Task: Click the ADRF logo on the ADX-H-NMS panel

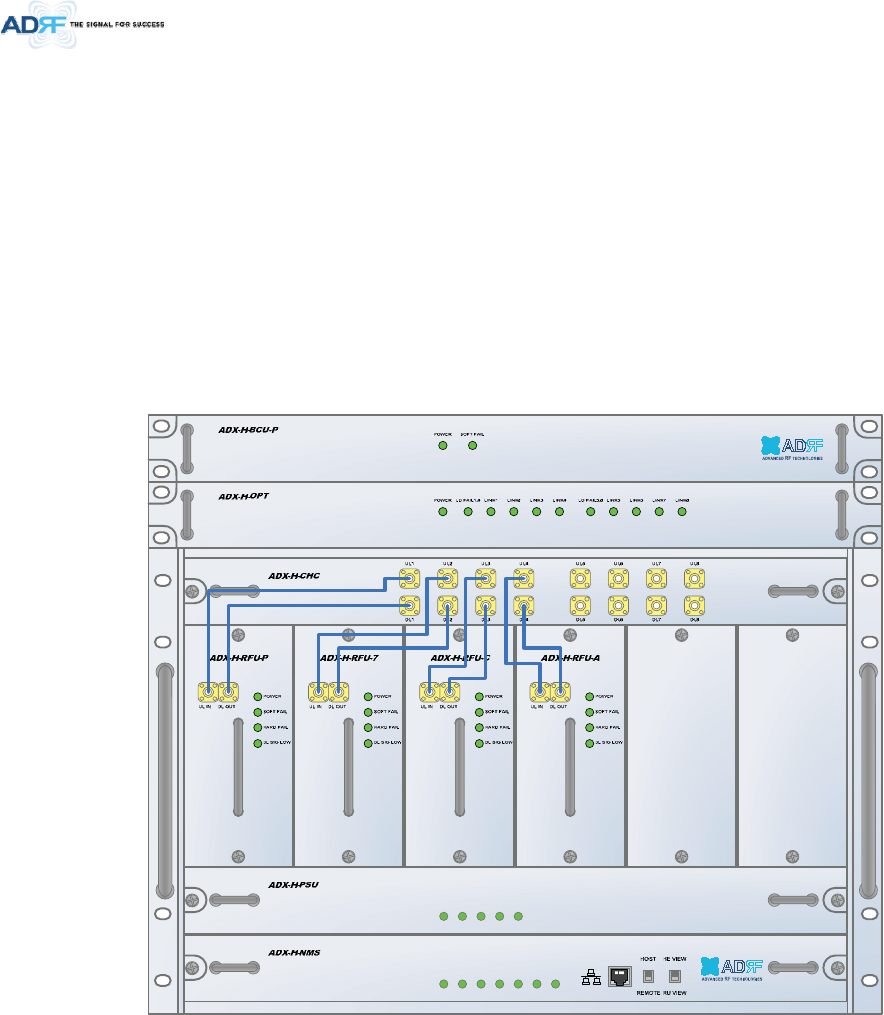Action: 732,969
